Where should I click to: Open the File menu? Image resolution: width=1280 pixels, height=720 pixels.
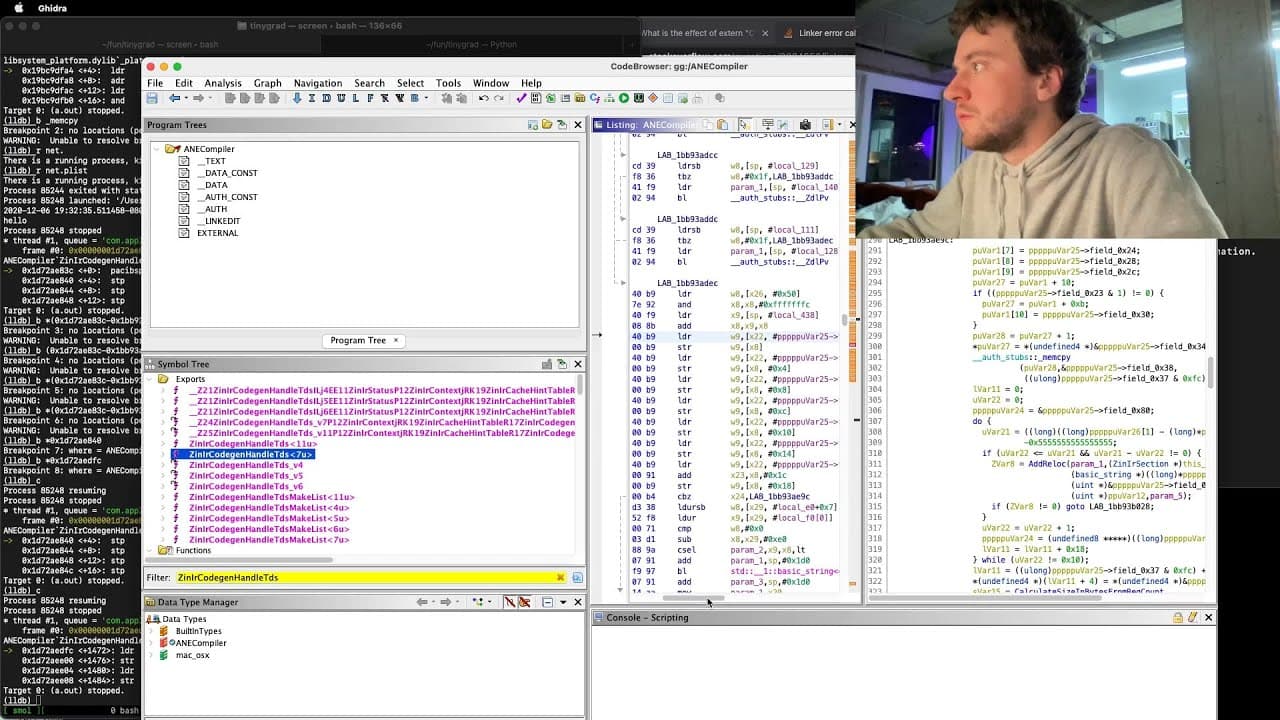pos(155,83)
